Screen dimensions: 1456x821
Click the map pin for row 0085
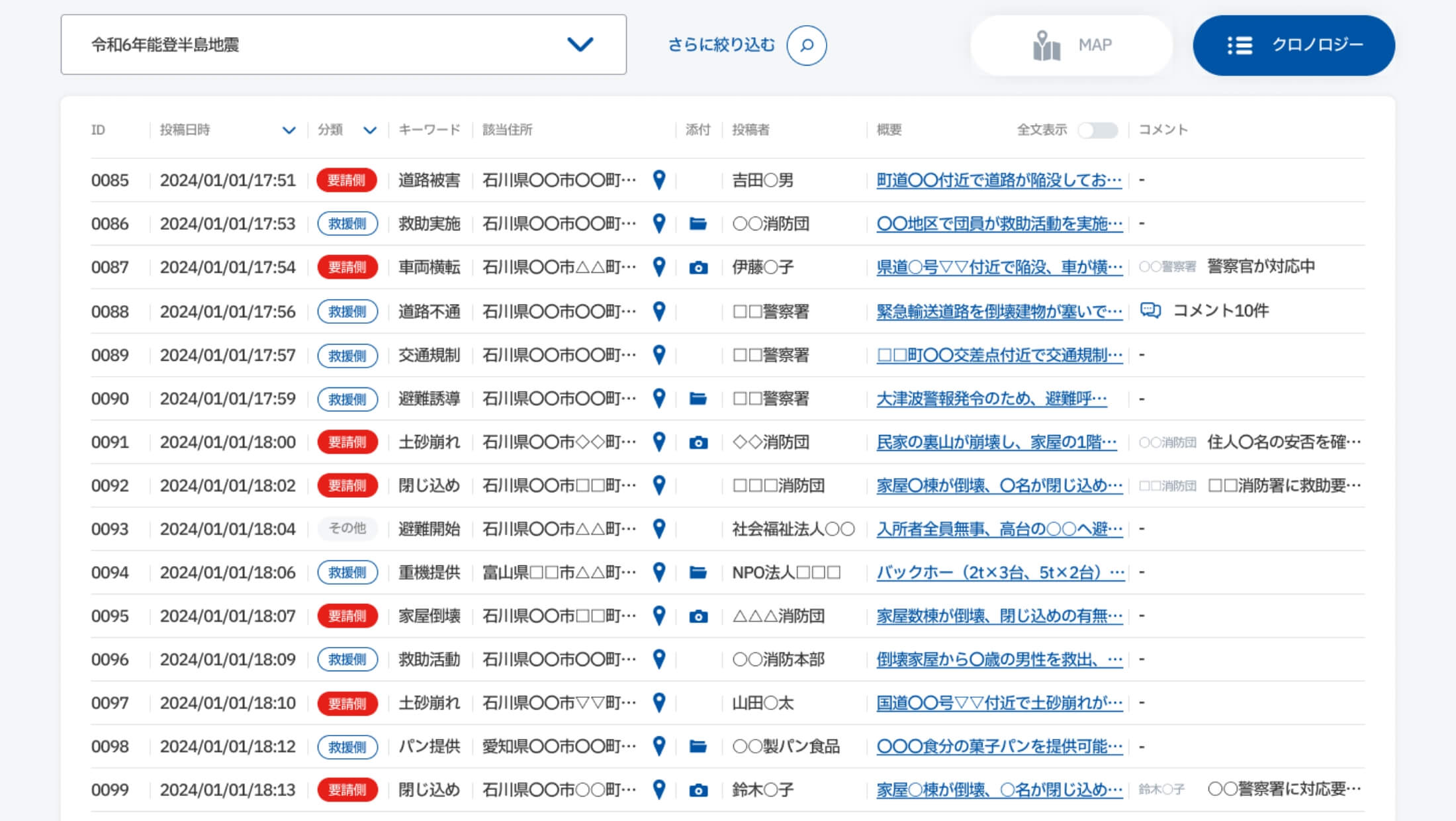click(659, 179)
